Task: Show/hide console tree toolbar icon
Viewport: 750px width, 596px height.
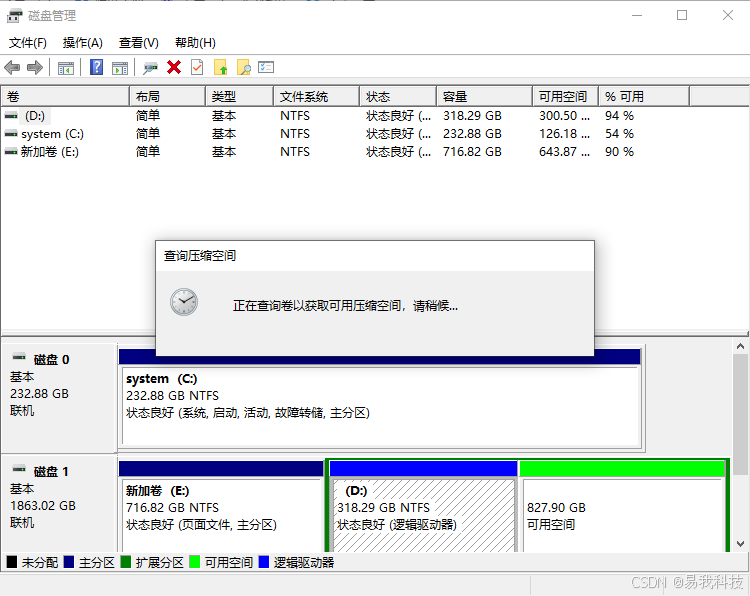Action: [66, 68]
